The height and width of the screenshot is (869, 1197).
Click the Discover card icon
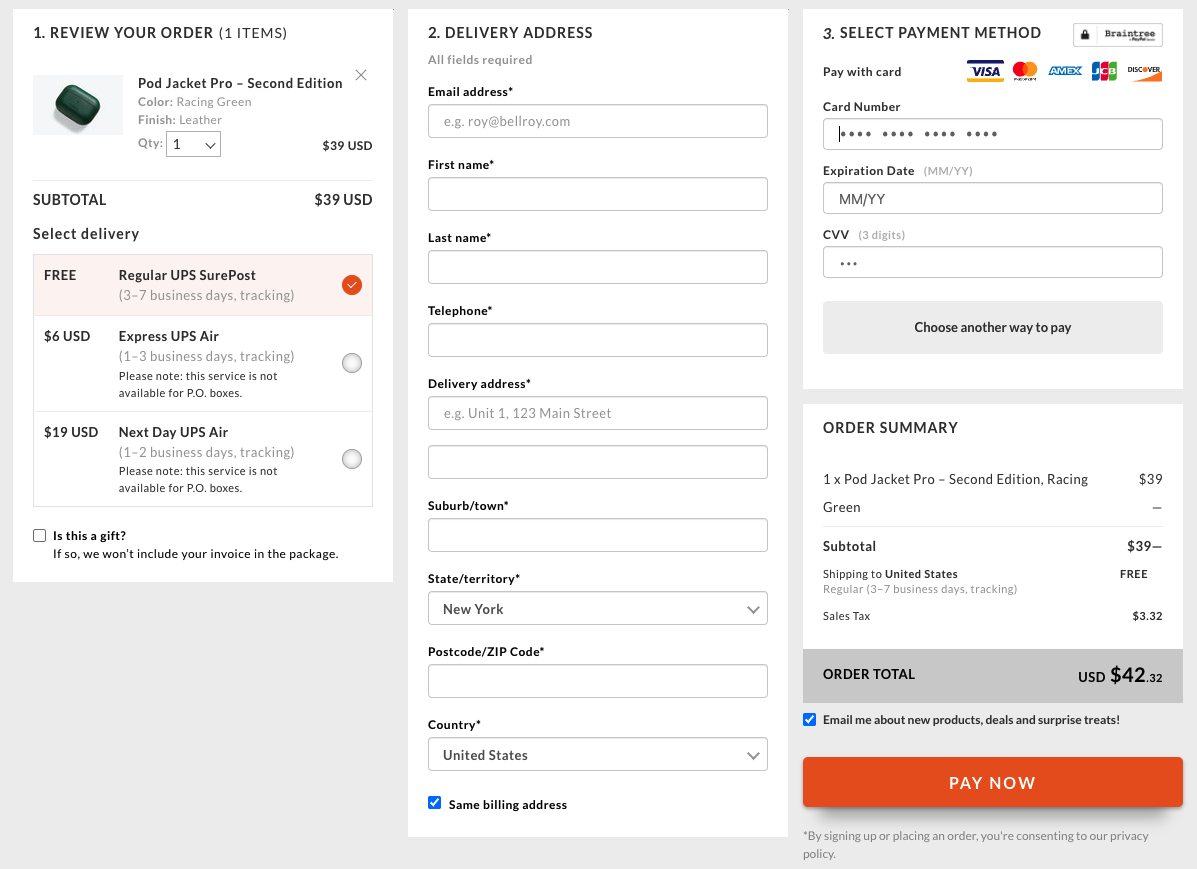coord(1144,71)
